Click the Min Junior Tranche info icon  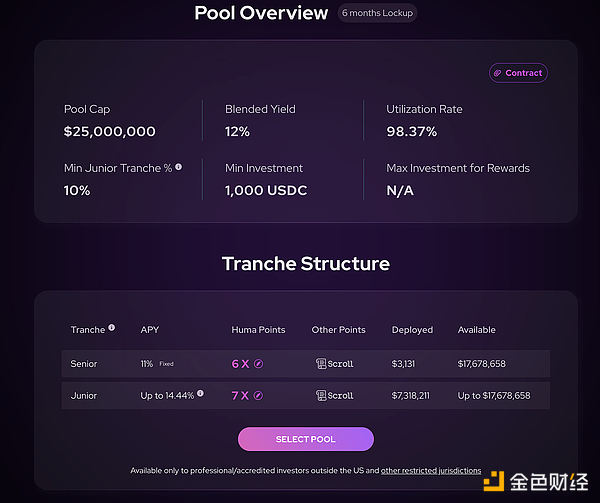coord(179,168)
